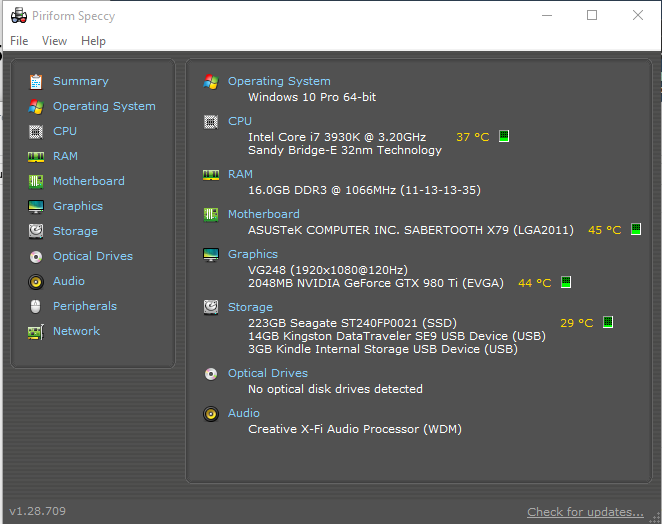Click the green GPU temperature indicator

click(566, 282)
